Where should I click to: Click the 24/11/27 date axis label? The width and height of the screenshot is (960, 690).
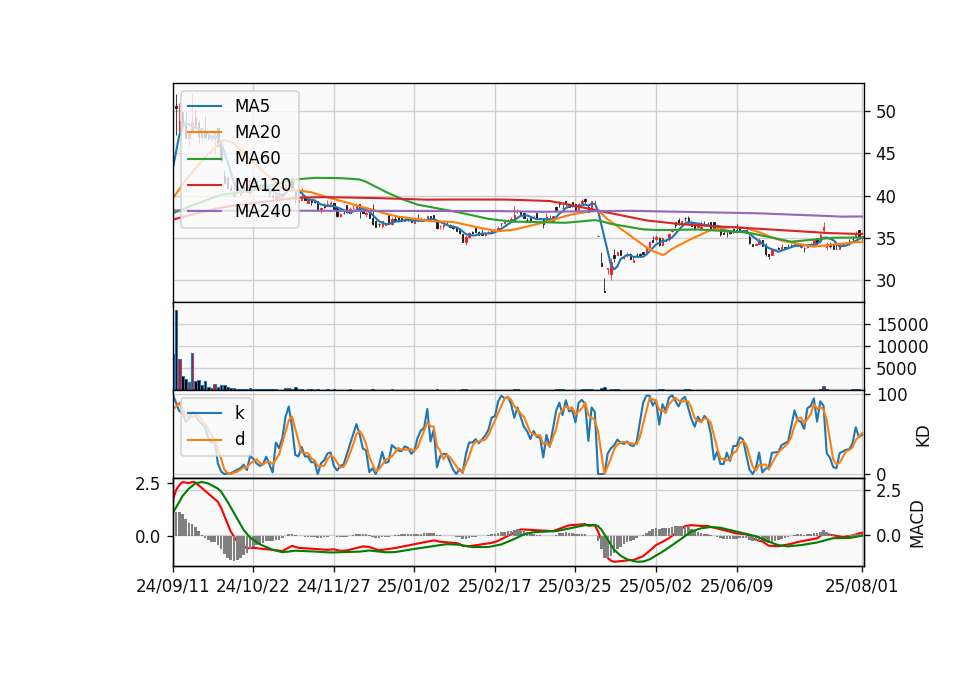click(x=334, y=586)
